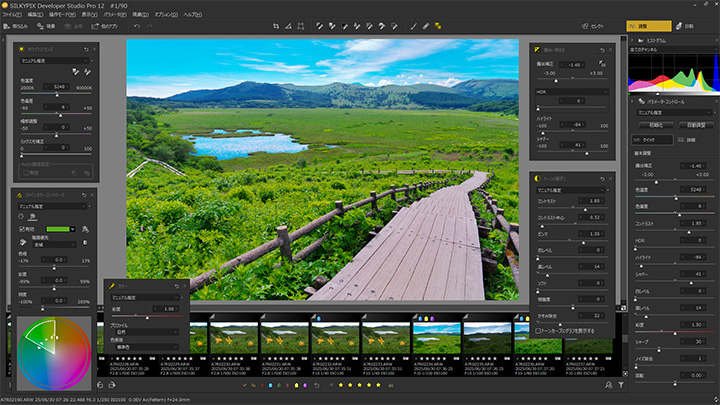720x405 pixels.
Task: Toggle the 有効 checkbox in Fine Color Controller
Action: (x=21, y=228)
